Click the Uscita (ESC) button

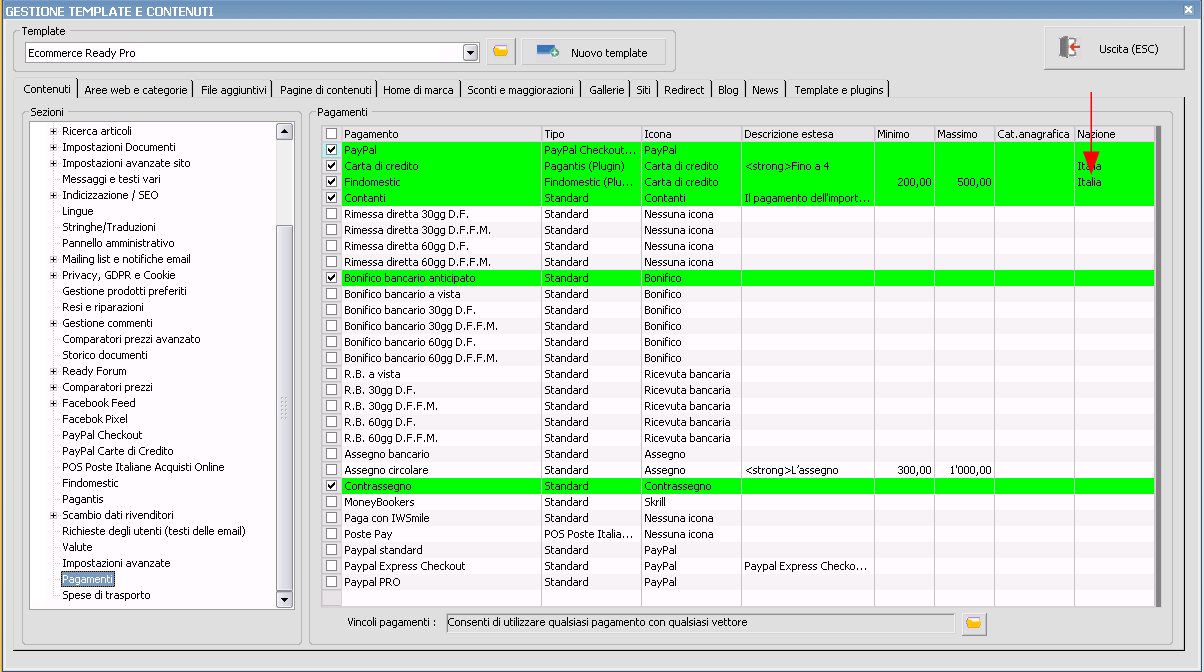click(1114, 48)
